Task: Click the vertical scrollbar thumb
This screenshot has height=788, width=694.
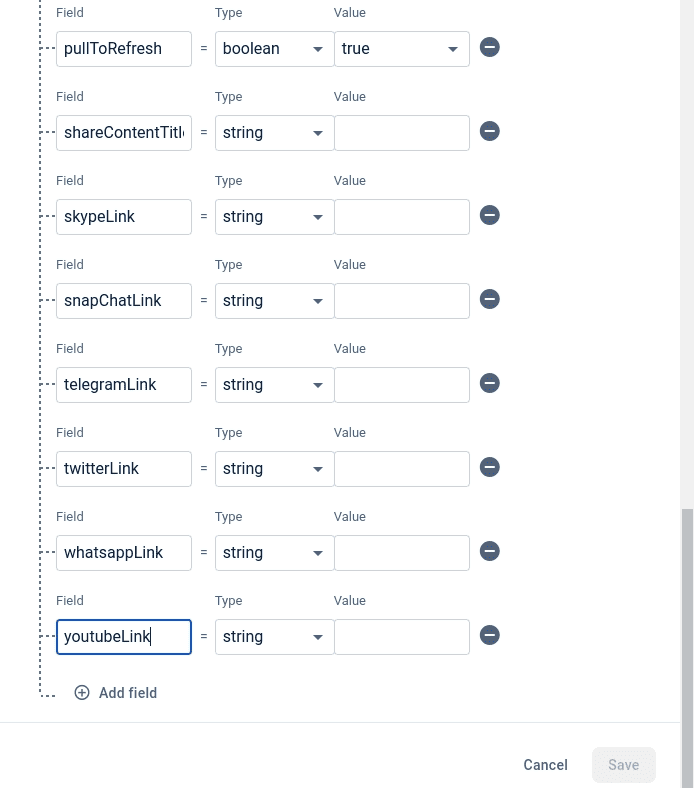Action: pyautogui.click(x=686, y=640)
